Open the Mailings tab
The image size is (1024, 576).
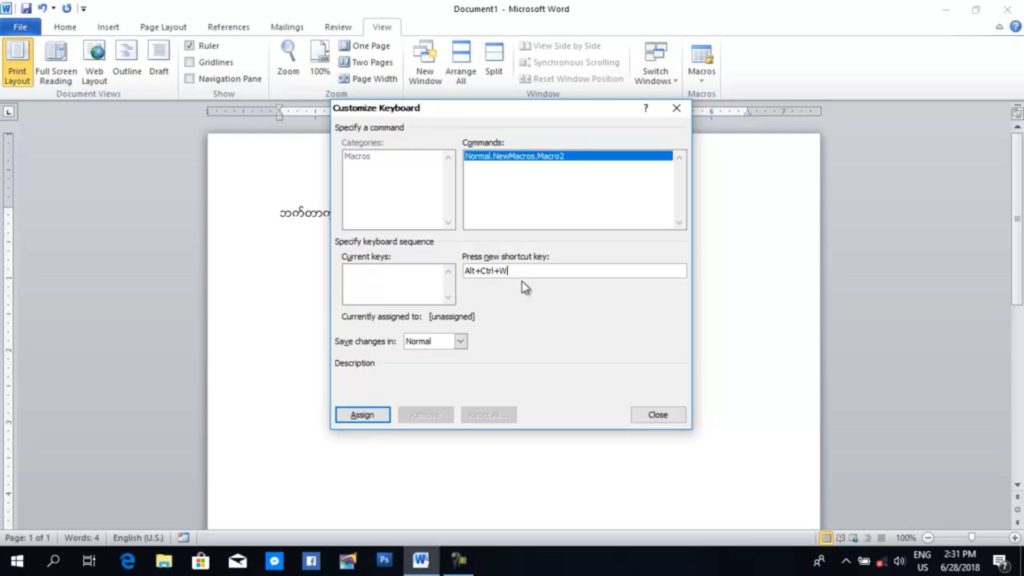pyautogui.click(x=287, y=27)
